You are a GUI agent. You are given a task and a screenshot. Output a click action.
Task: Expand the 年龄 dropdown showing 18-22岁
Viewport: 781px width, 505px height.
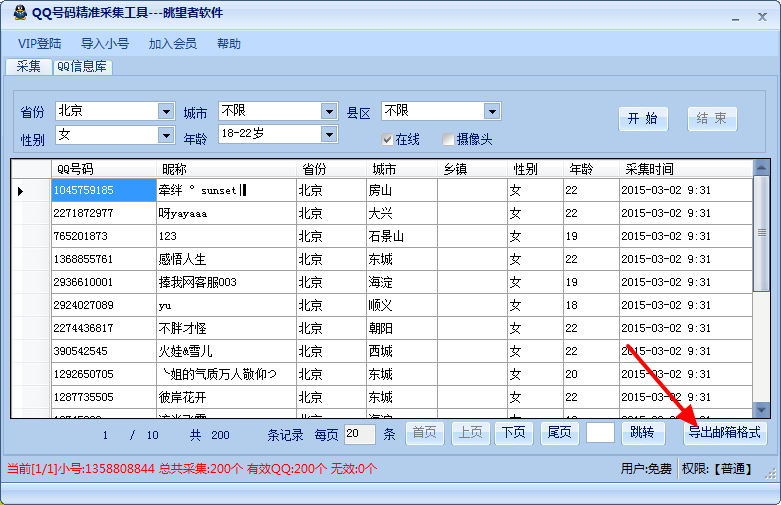tap(329, 134)
